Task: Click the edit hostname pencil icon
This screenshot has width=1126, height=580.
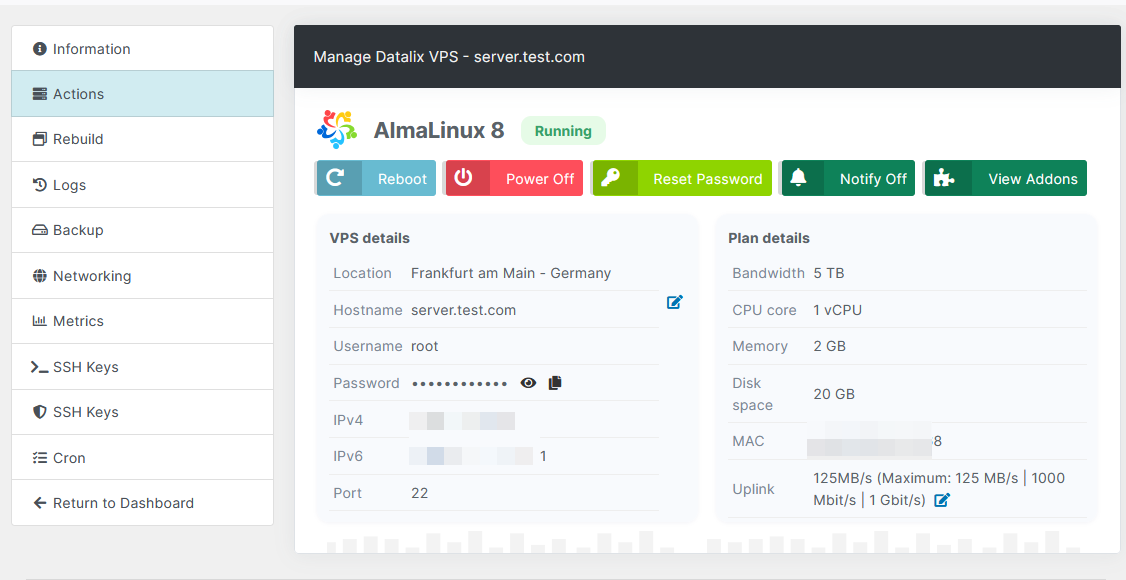Action: pos(675,302)
